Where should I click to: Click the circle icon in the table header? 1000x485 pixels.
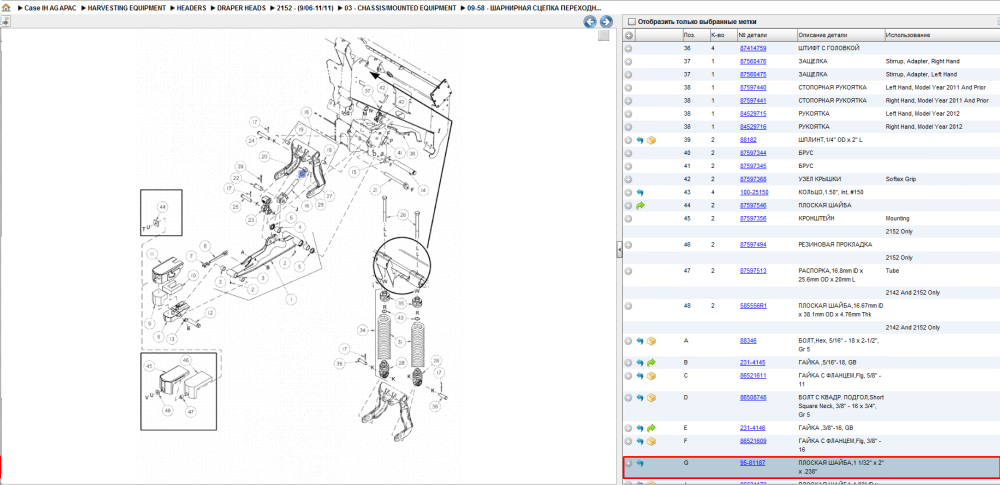pyautogui.click(x=629, y=35)
